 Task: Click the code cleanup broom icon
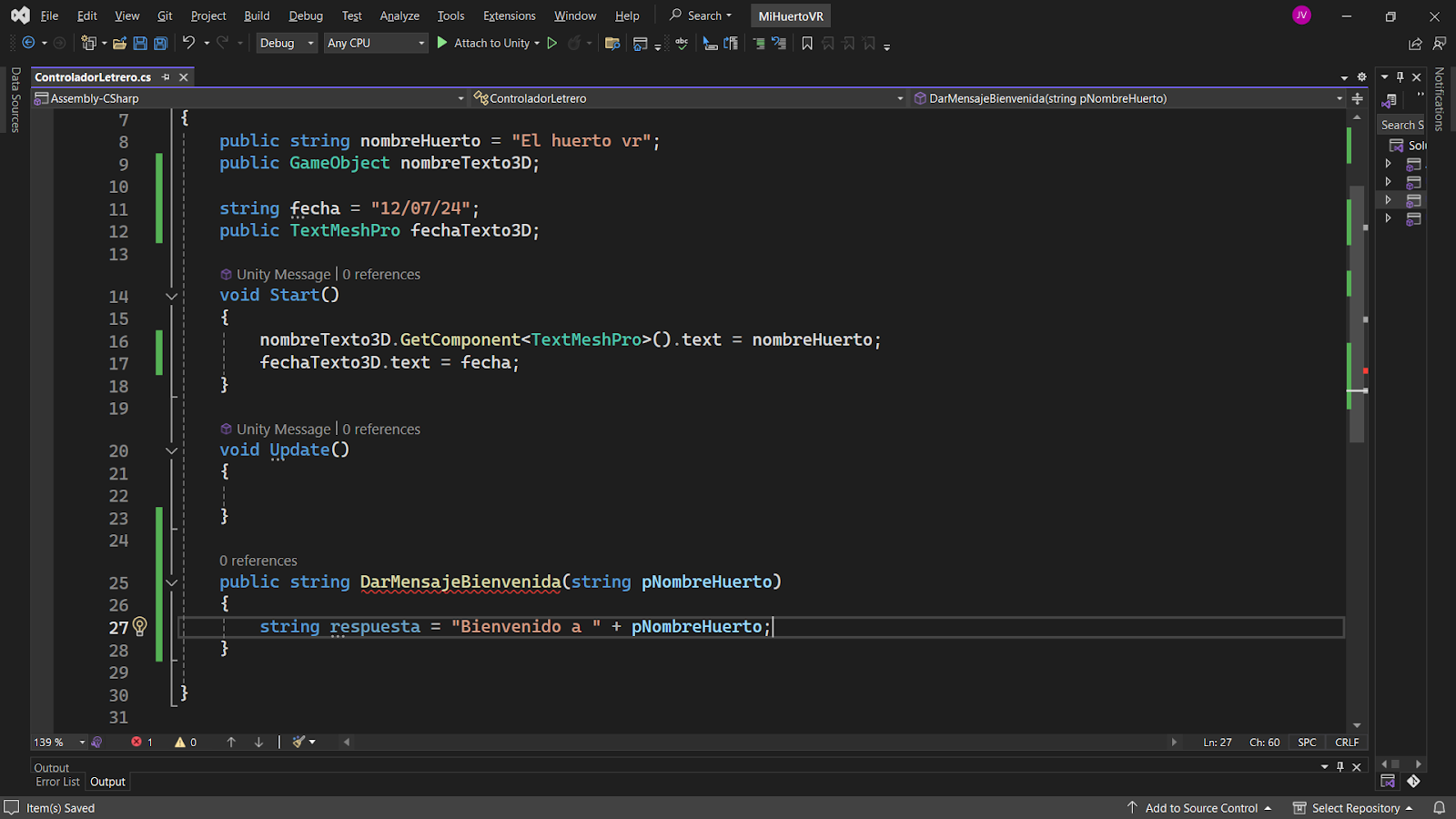point(298,742)
